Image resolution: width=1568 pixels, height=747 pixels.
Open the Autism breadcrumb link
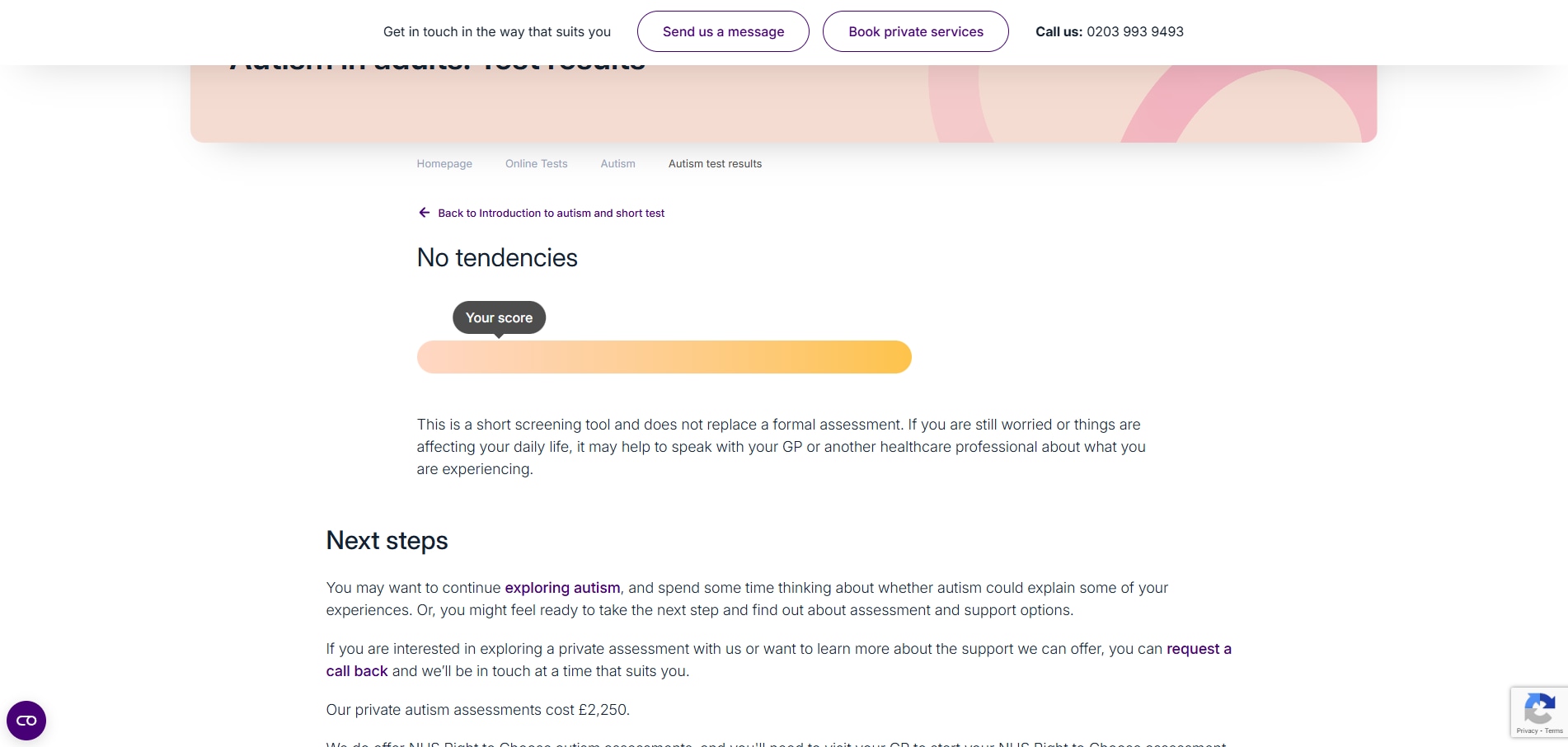point(617,164)
